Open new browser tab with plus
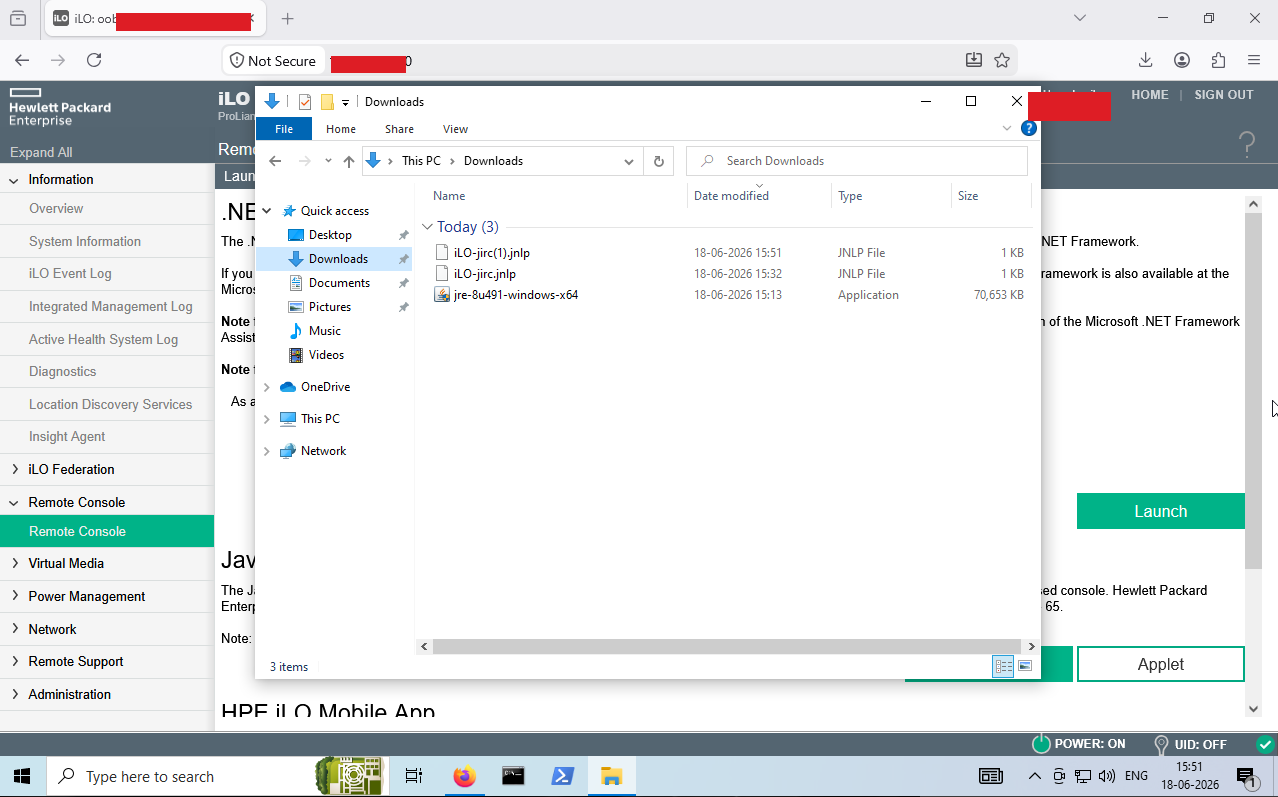This screenshot has width=1278, height=797. pos(288,18)
